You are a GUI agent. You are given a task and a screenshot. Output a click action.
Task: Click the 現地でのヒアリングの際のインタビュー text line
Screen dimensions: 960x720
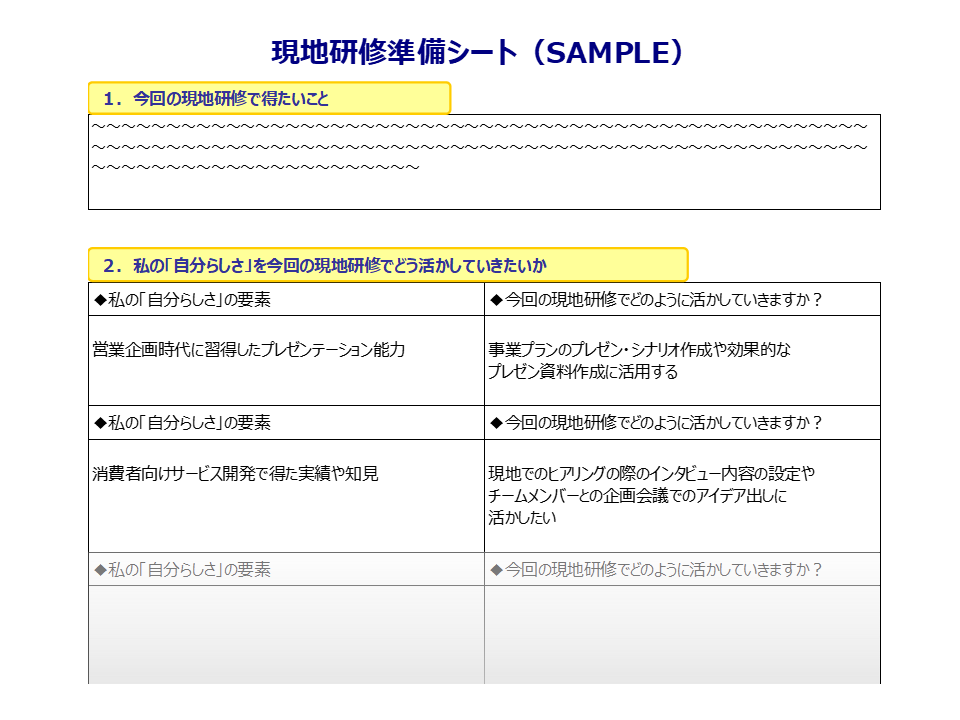click(651, 474)
